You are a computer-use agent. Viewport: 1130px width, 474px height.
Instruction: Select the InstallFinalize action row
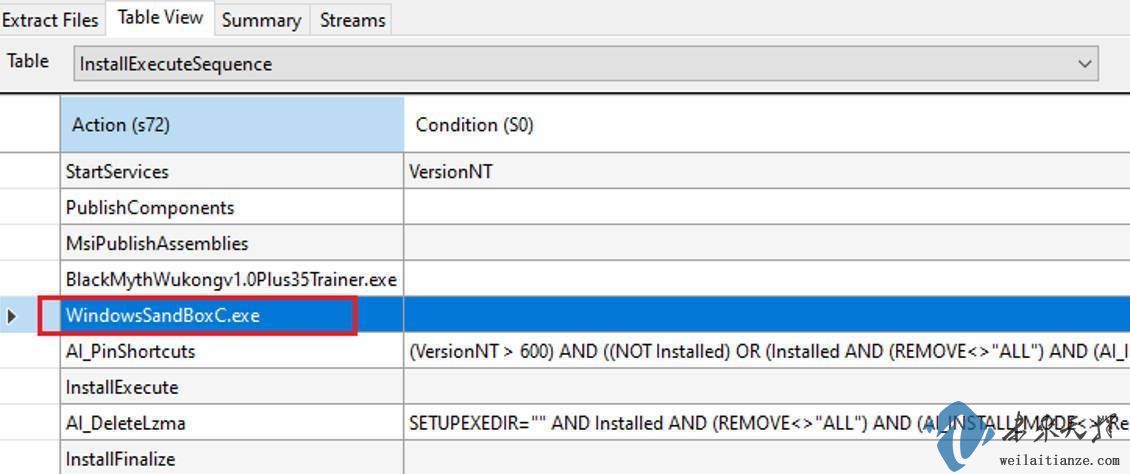pos(232,459)
